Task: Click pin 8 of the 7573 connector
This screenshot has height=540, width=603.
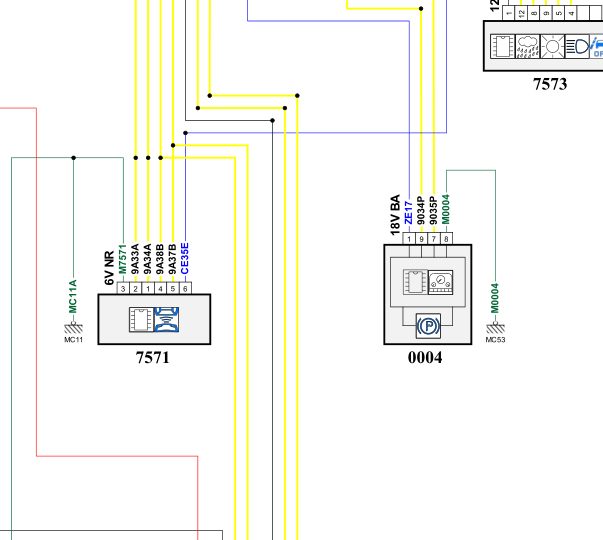Action: click(x=533, y=13)
